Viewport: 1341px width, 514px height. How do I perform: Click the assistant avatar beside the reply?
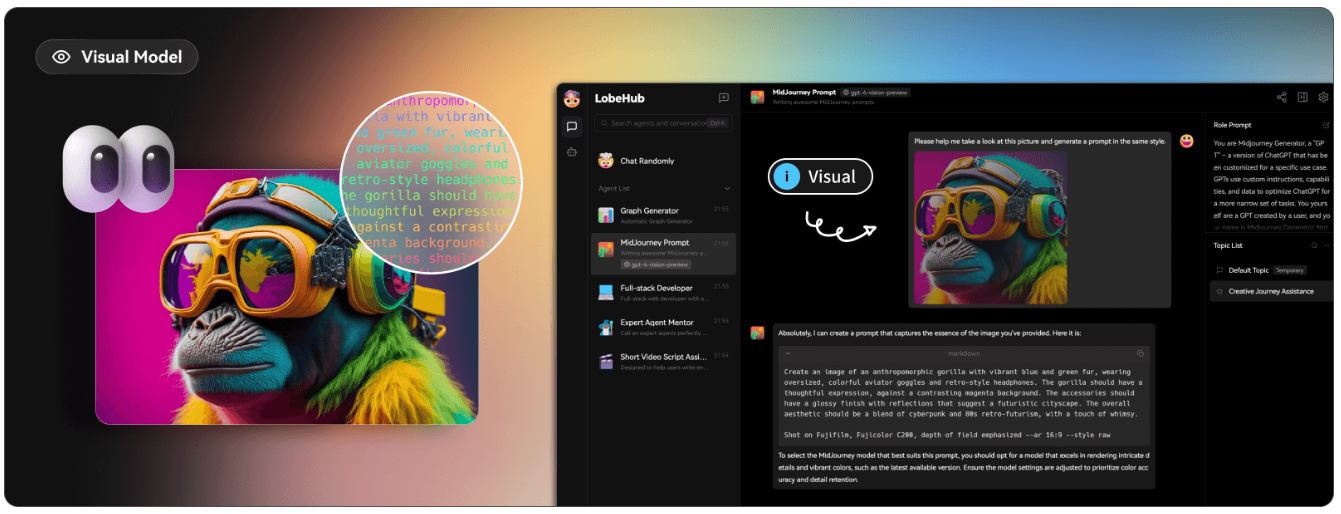[x=758, y=332]
